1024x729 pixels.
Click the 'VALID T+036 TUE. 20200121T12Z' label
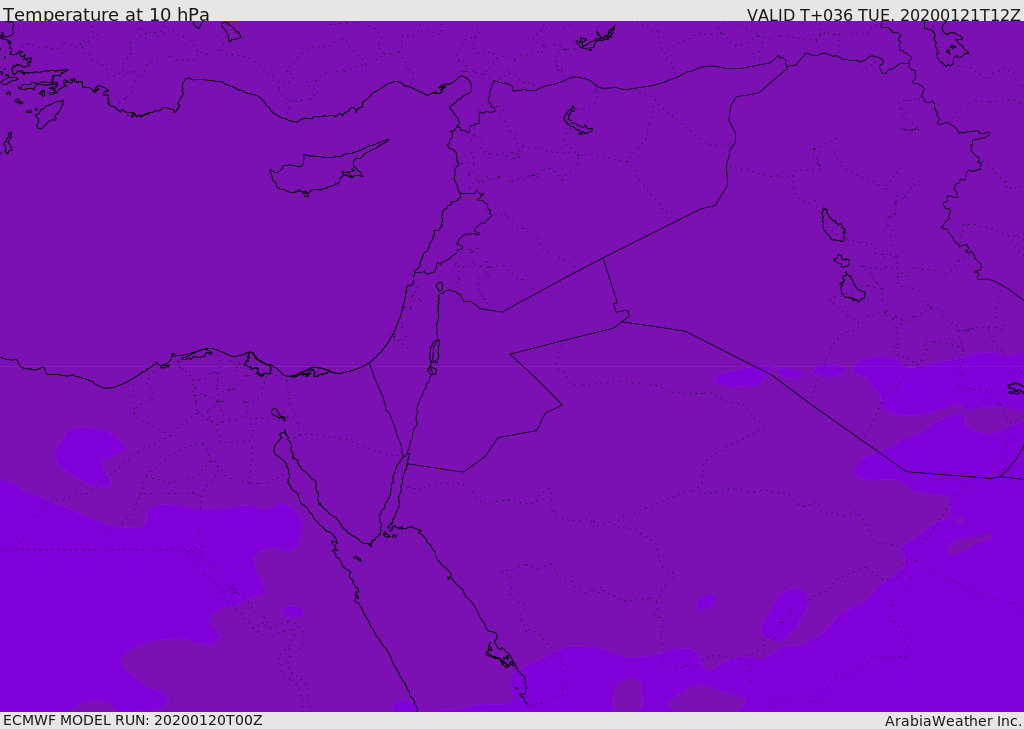pyautogui.click(x=884, y=15)
